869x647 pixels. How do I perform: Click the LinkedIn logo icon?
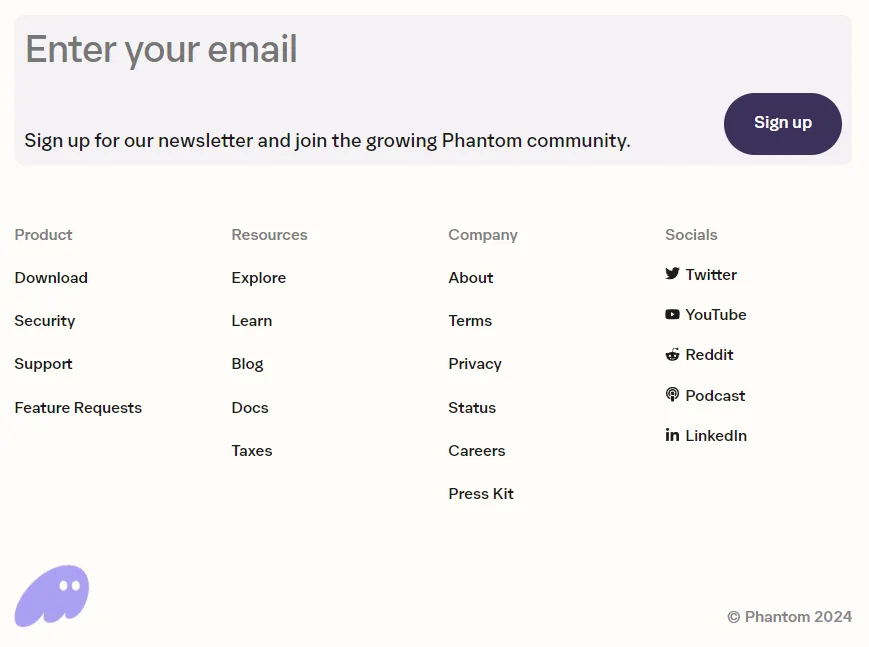click(x=672, y=435)
